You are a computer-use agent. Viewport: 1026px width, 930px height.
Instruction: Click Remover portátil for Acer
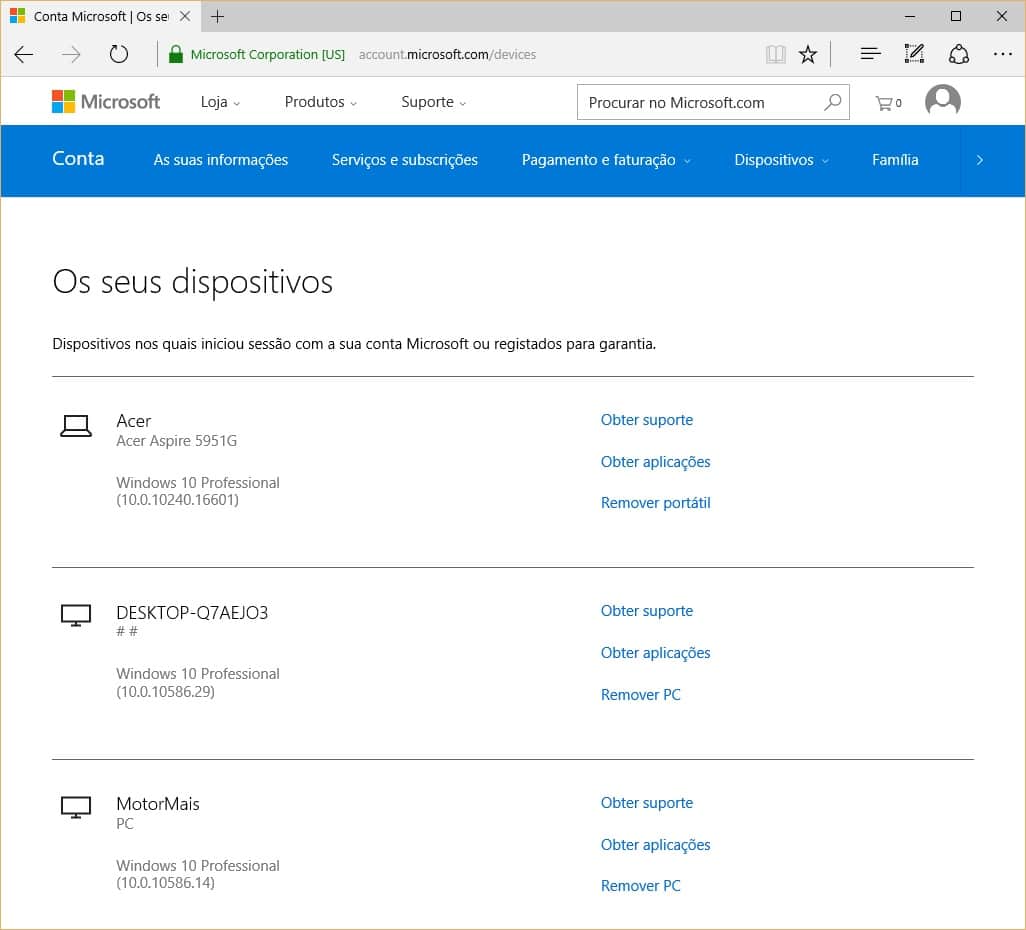[x=655, y=503]
